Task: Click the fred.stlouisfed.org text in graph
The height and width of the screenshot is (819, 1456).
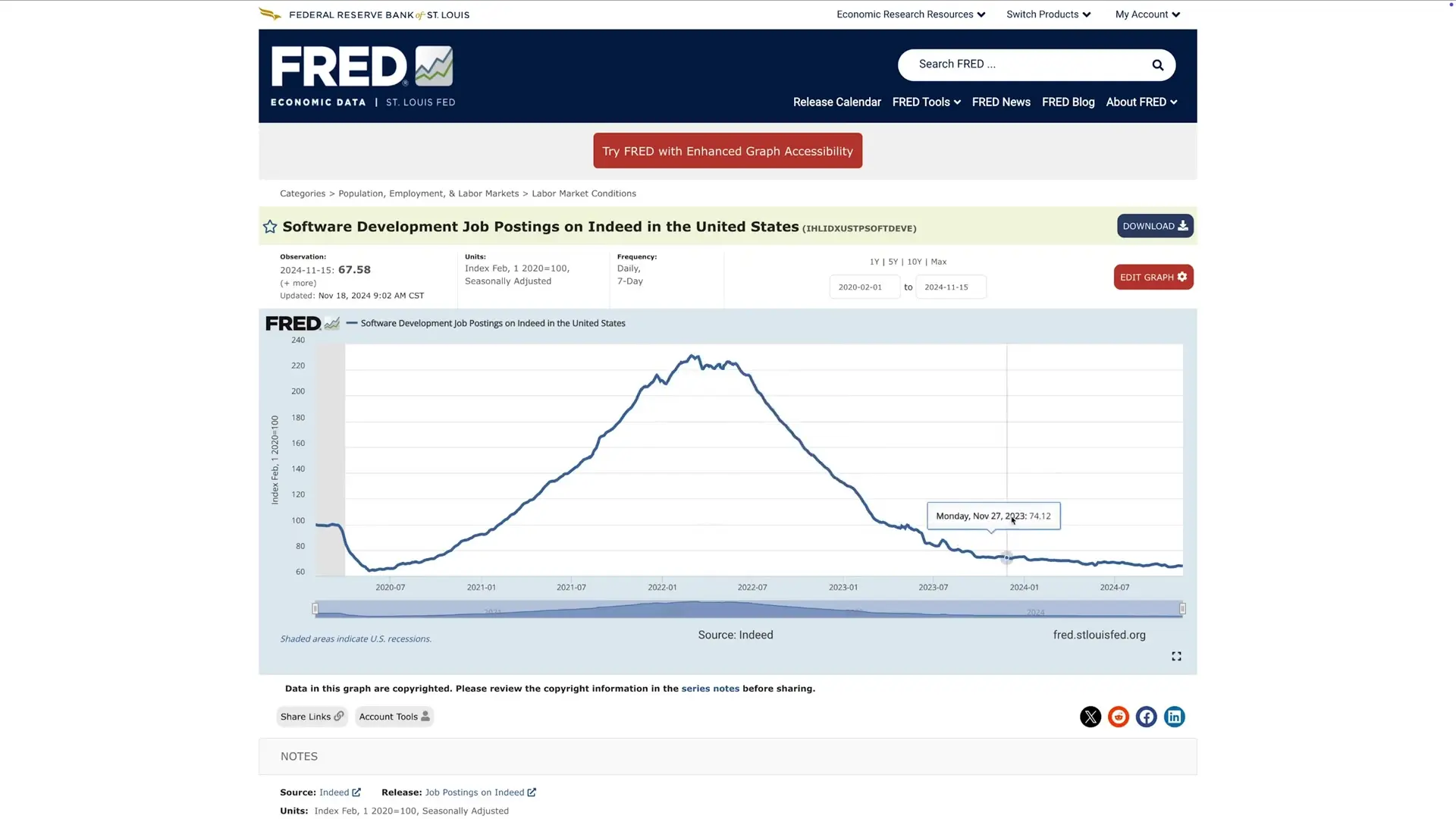Action: 1099,635
